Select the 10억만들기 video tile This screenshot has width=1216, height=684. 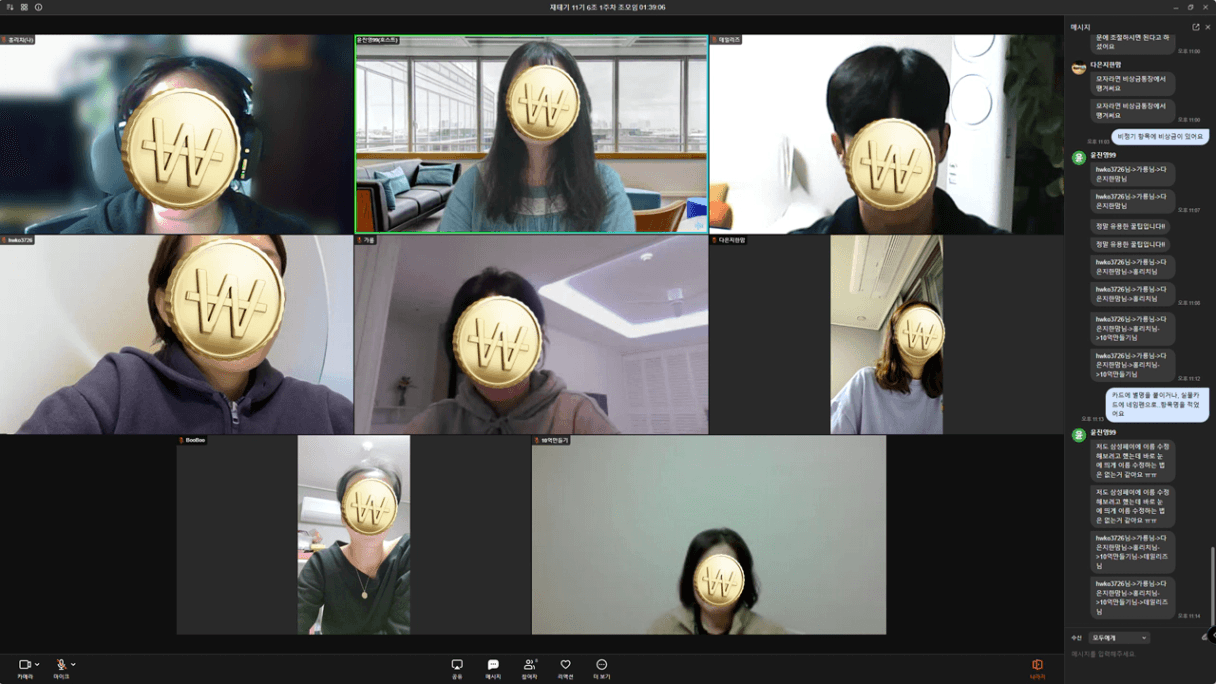click(x=708, y=534)
